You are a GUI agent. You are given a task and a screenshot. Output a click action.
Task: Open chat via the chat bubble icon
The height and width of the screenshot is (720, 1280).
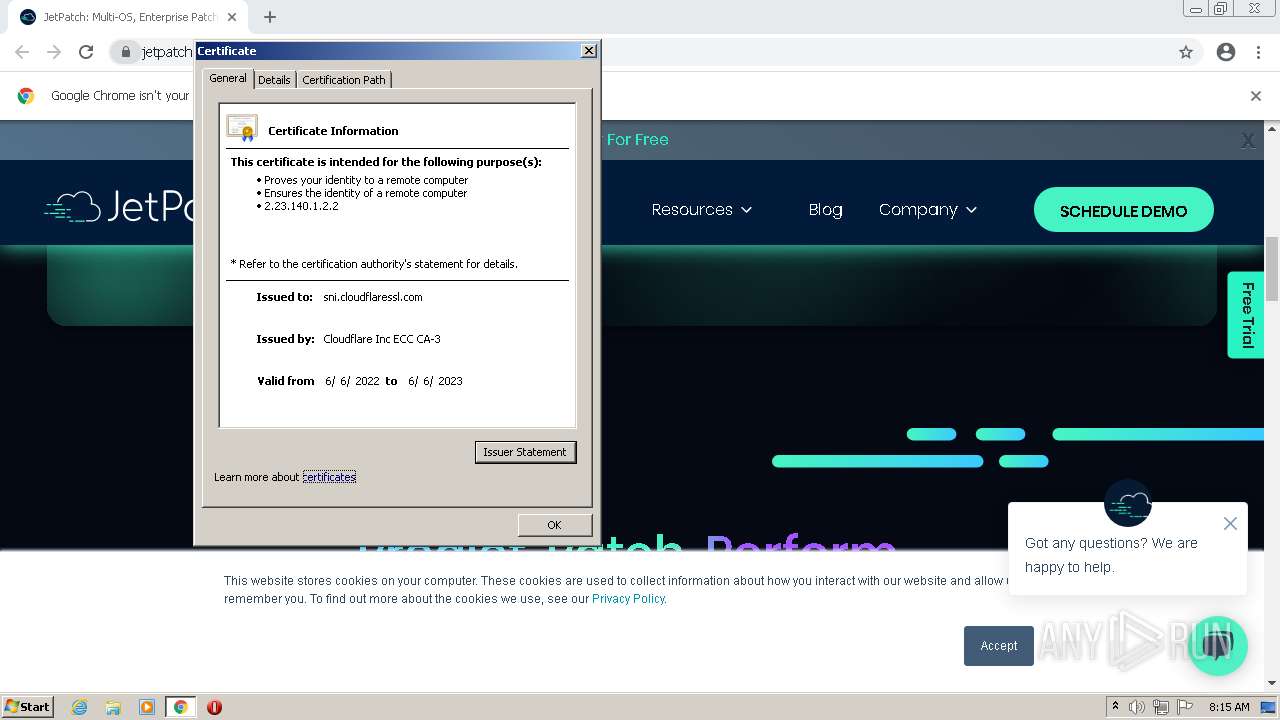[x=1217, y=645]
